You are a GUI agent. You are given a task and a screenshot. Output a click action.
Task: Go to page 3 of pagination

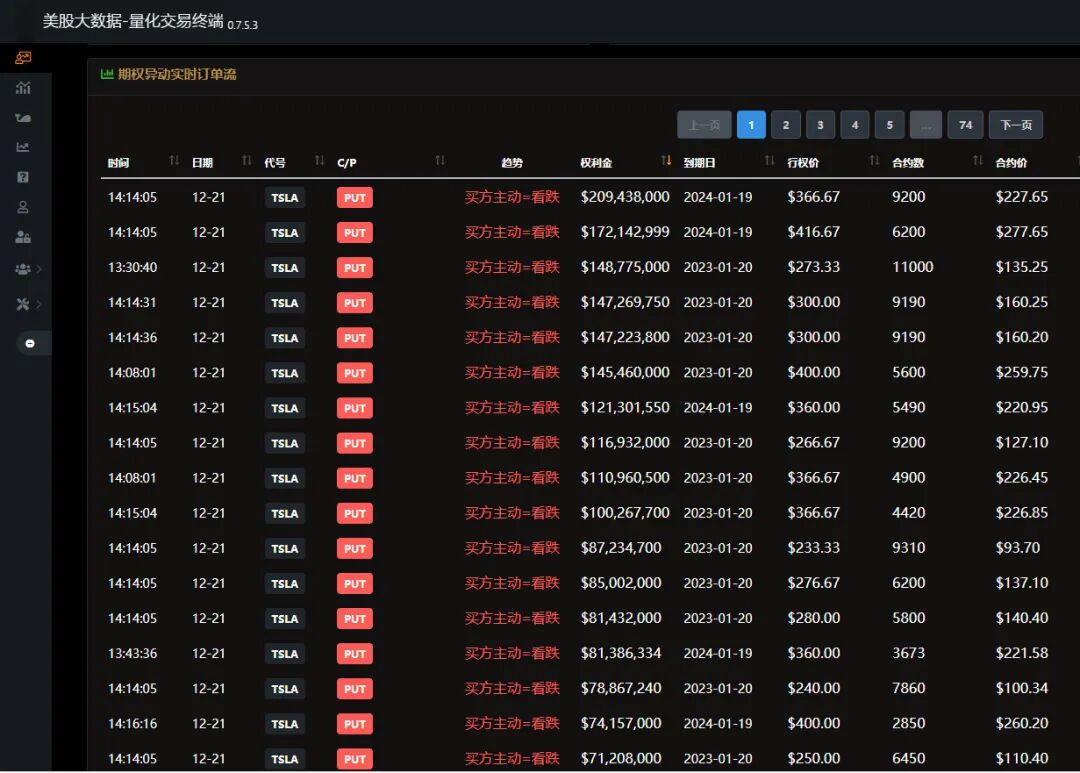coord(820,125)
